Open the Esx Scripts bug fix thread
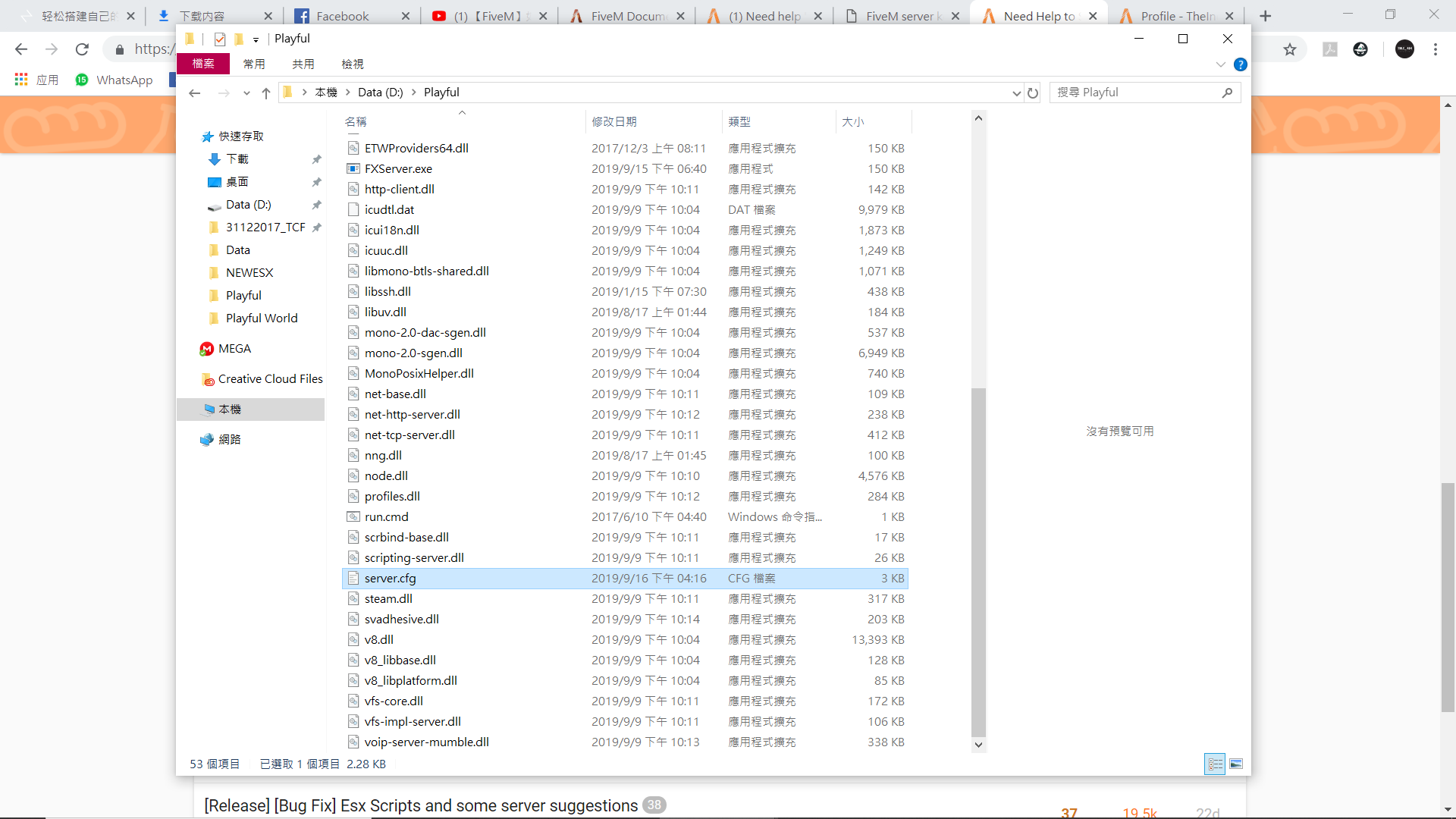1456x819 pixels. (x=419, y=805)
